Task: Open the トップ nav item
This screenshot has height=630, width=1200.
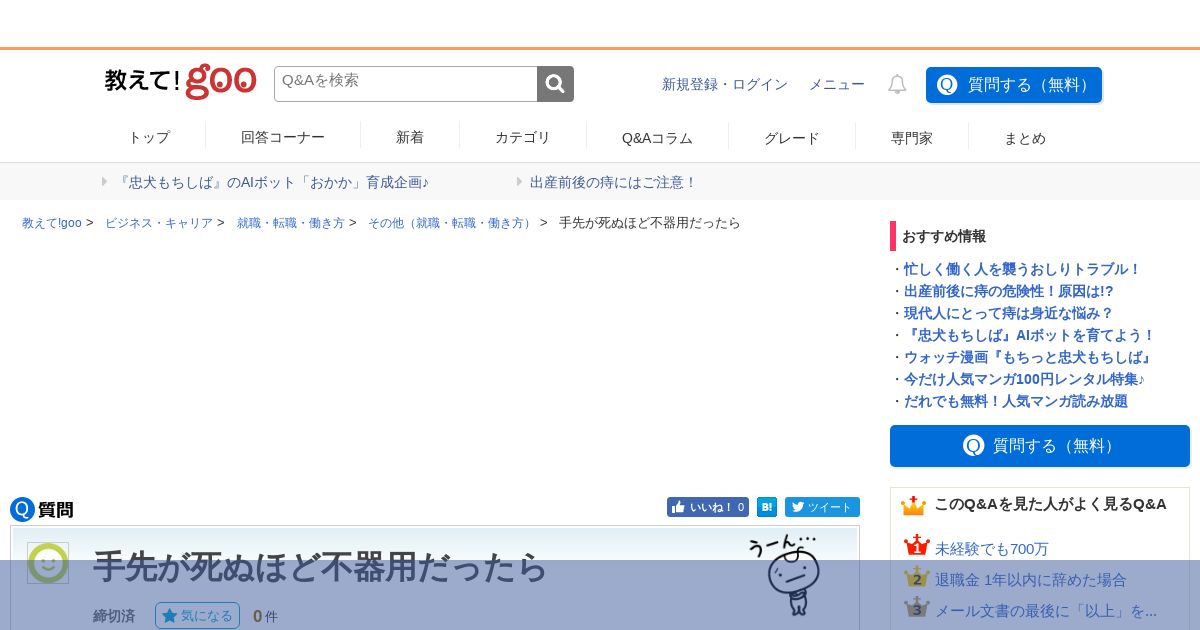Action: pyautogui.click(x=149, y=138)
